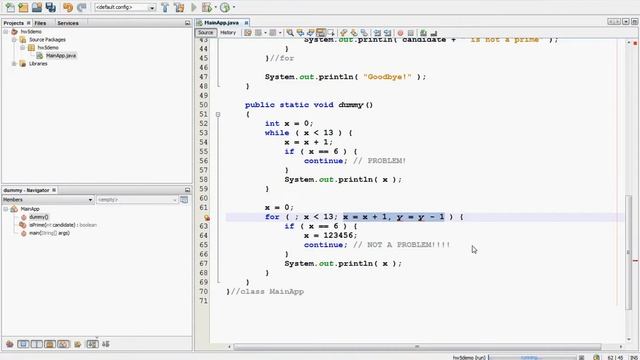Switch to the Services tab
The width and height of the screenshot is (640, 360).
pyautogui.click(x=68, y=23)
